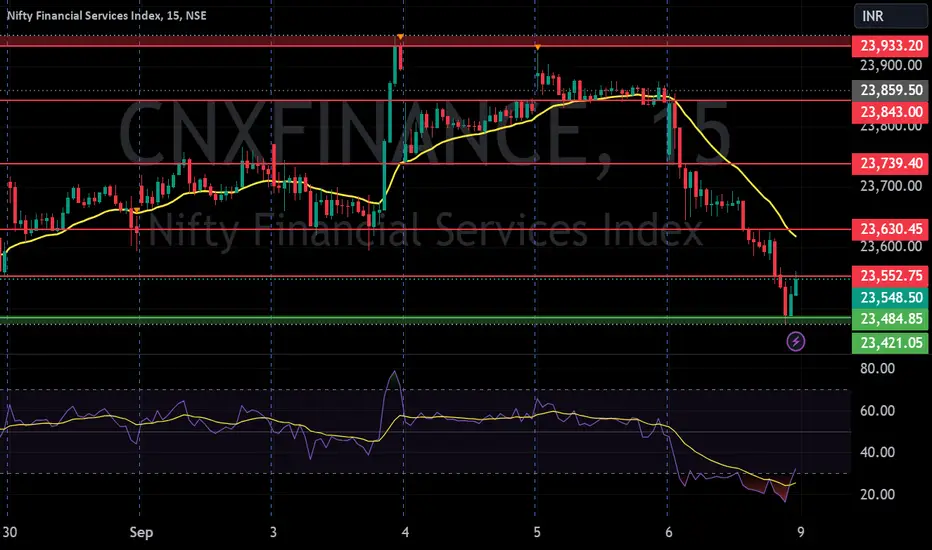The image size is (932, 550).
Task: Click the orange marker near the Sep 1 candle
Action: click(137, 210)
